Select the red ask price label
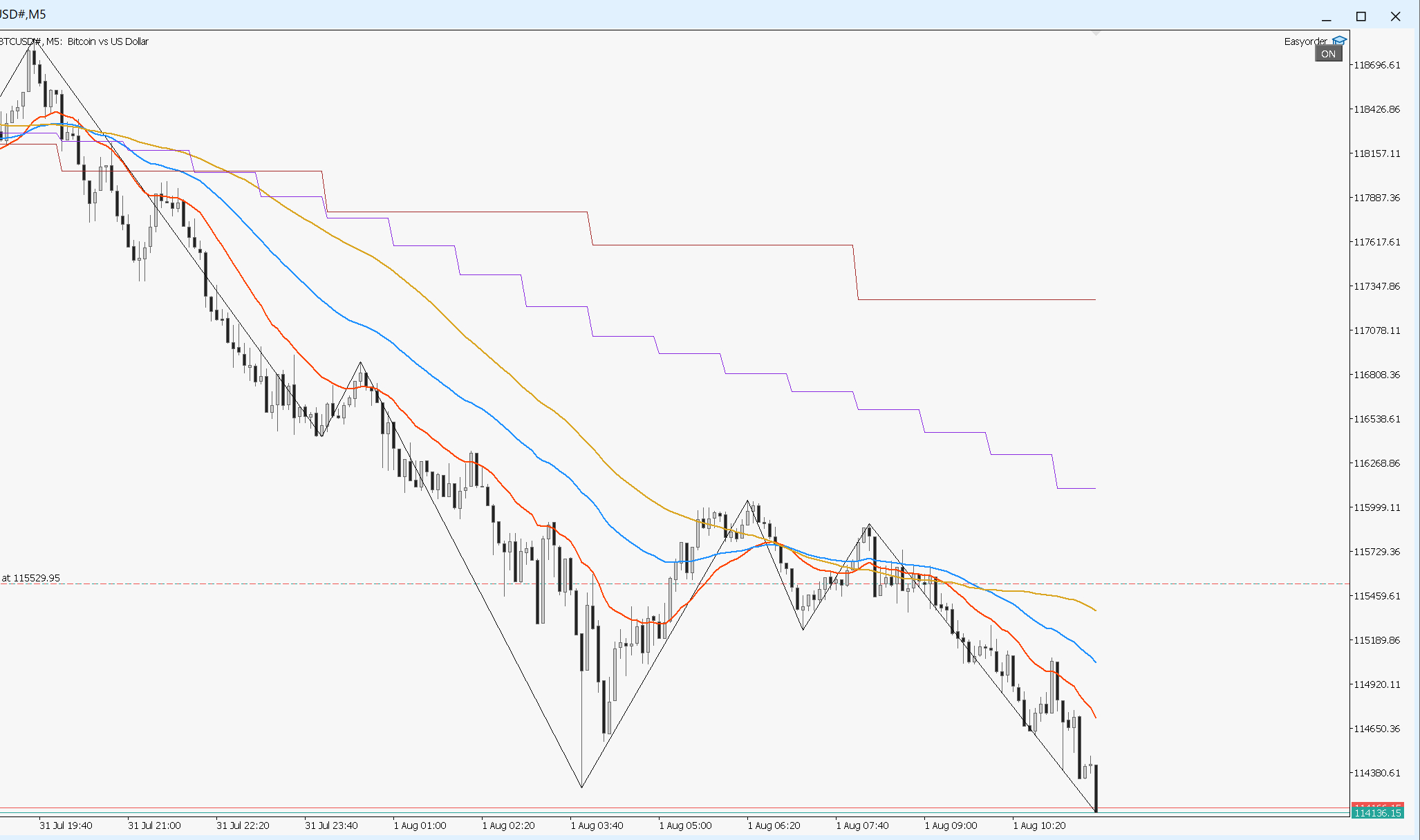This screenshot has height=840, width=1420. (x=1378, y=805)
